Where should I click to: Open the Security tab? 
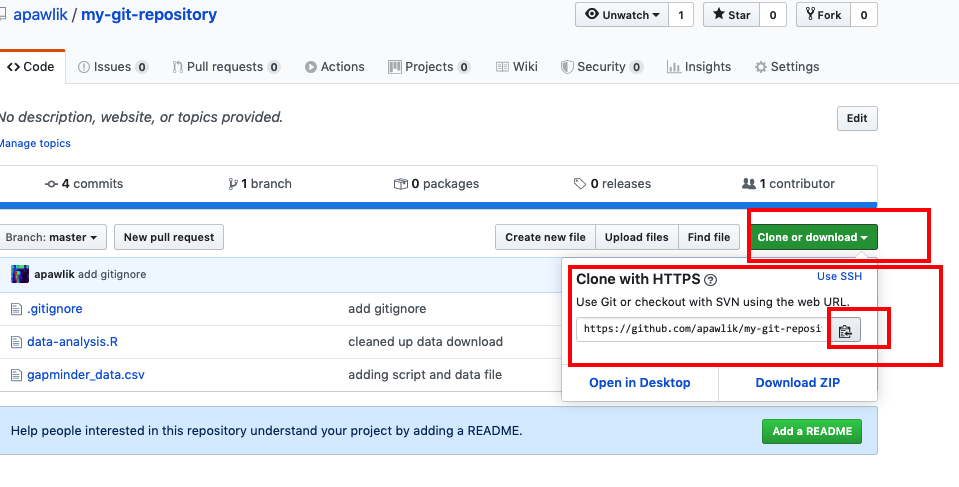[x=602, y=67]
